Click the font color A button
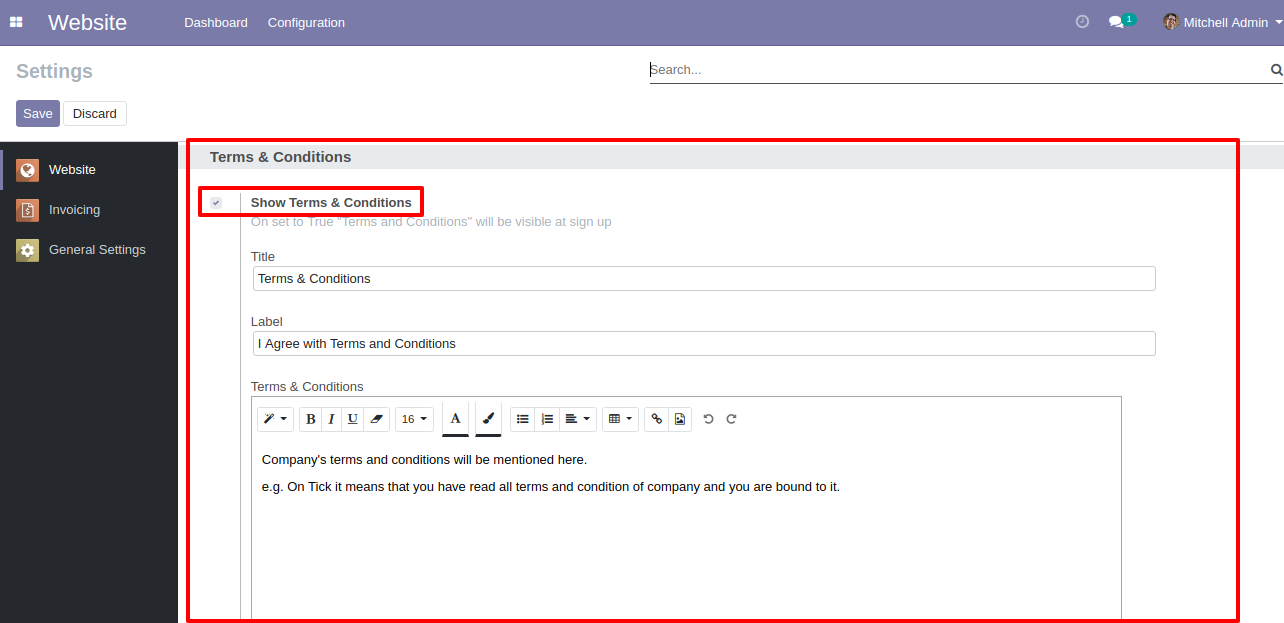The height and width of the screenshot is (623, 1284). tap(455, 419)
